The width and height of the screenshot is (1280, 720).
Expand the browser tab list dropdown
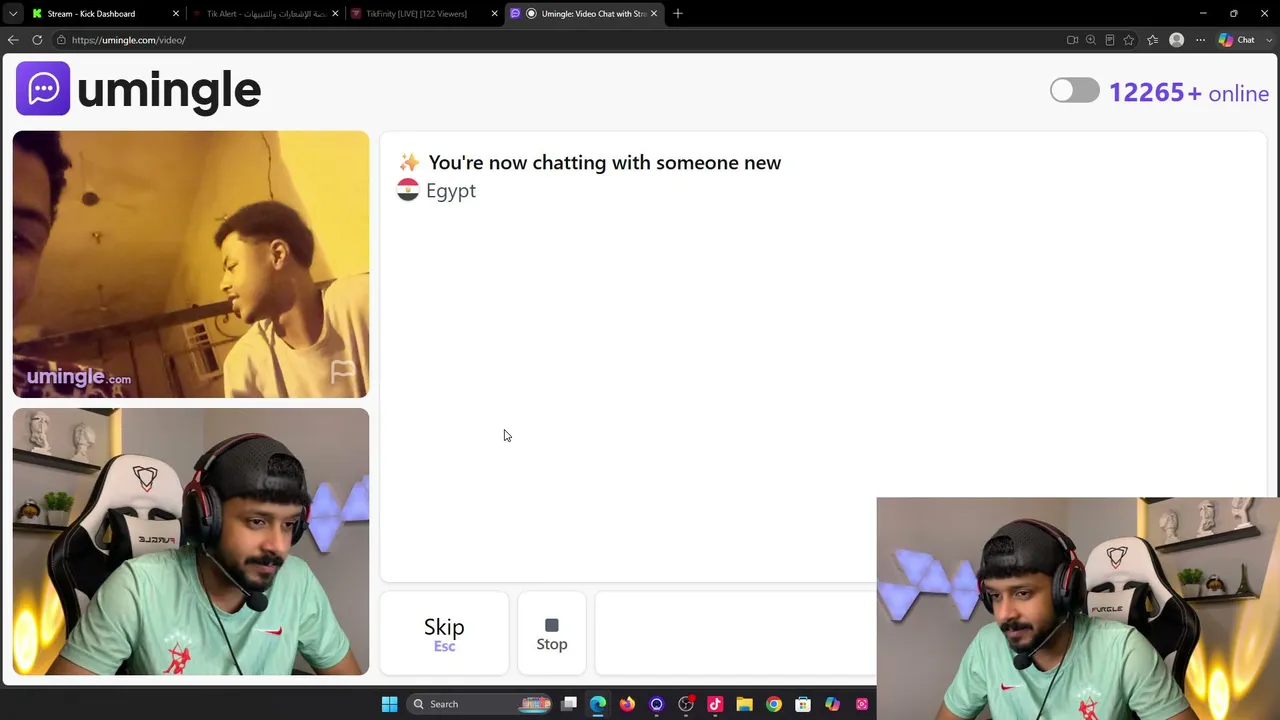point(13,13)
